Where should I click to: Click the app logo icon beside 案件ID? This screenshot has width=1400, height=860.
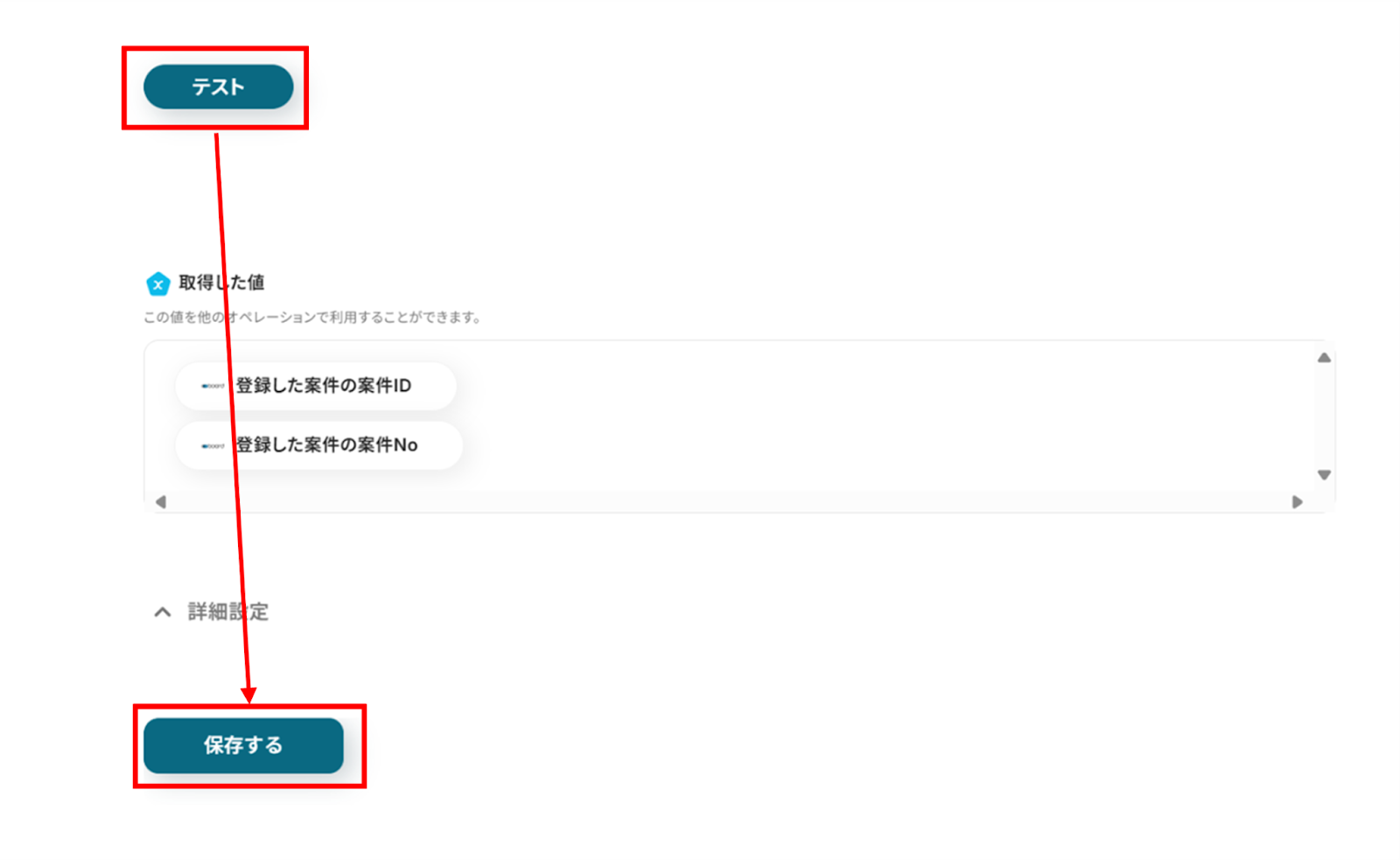(x=213, y=386)
